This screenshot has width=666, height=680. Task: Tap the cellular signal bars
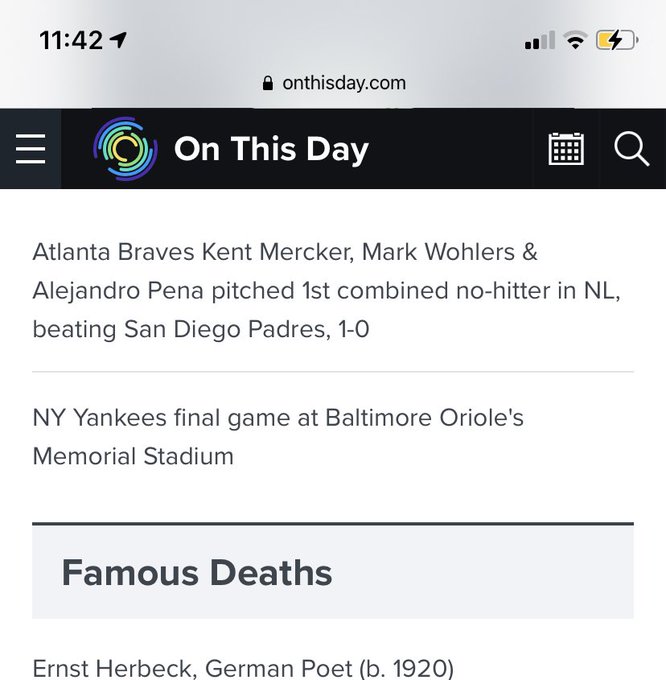tap(539, 40)
